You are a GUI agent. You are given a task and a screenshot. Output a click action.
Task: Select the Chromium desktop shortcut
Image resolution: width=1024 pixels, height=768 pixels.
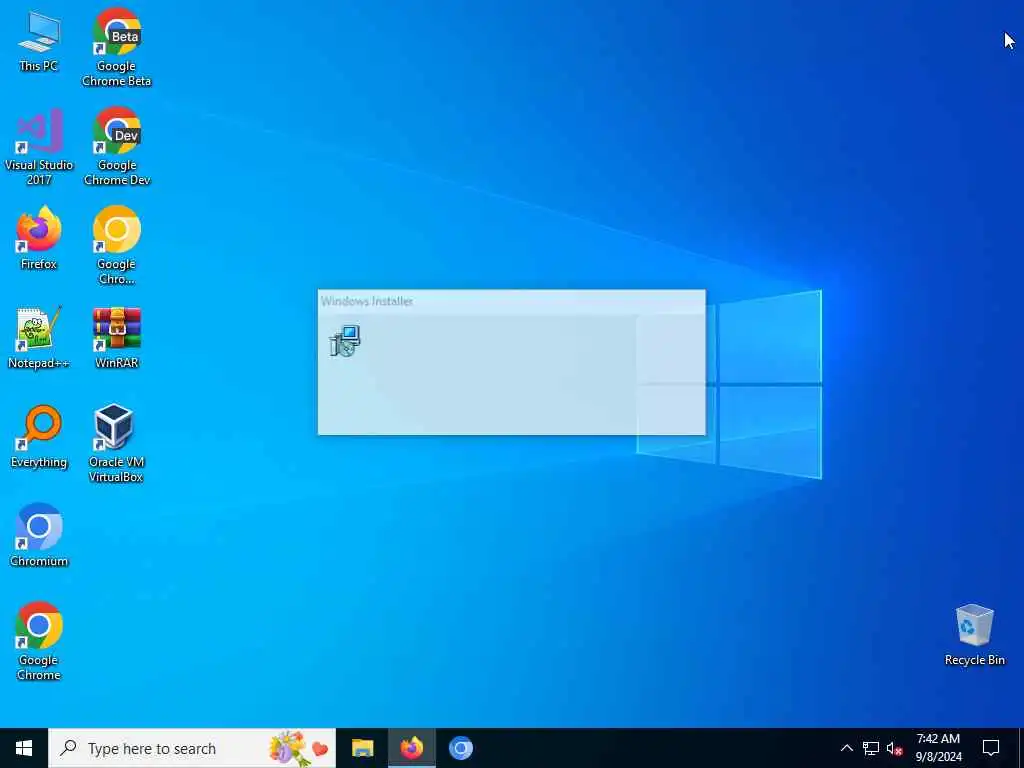39,536
